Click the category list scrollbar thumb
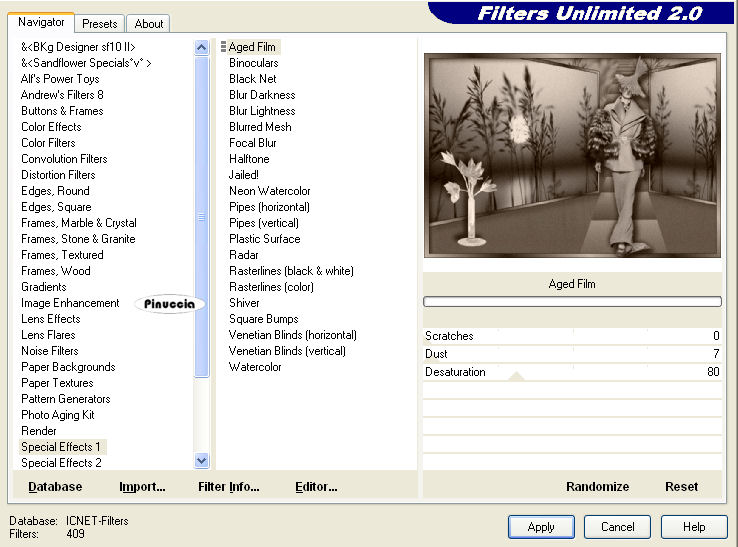Image resolution: width=738 pixels, height=547 pixels. tap(201, 217)
